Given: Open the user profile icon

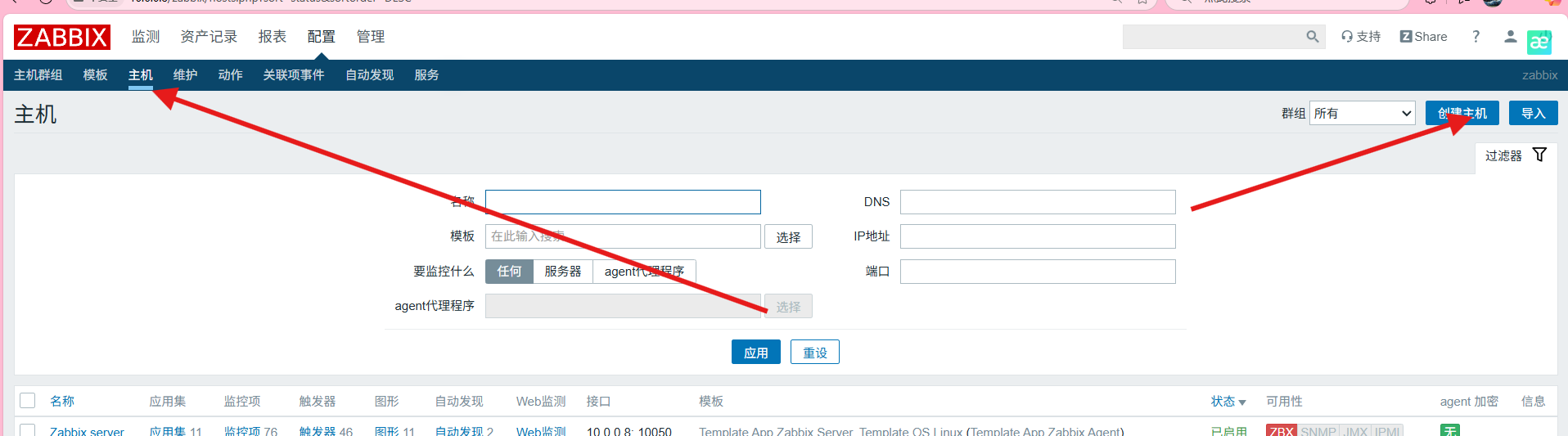Looking at the screenshot, I should point(1511,37).
